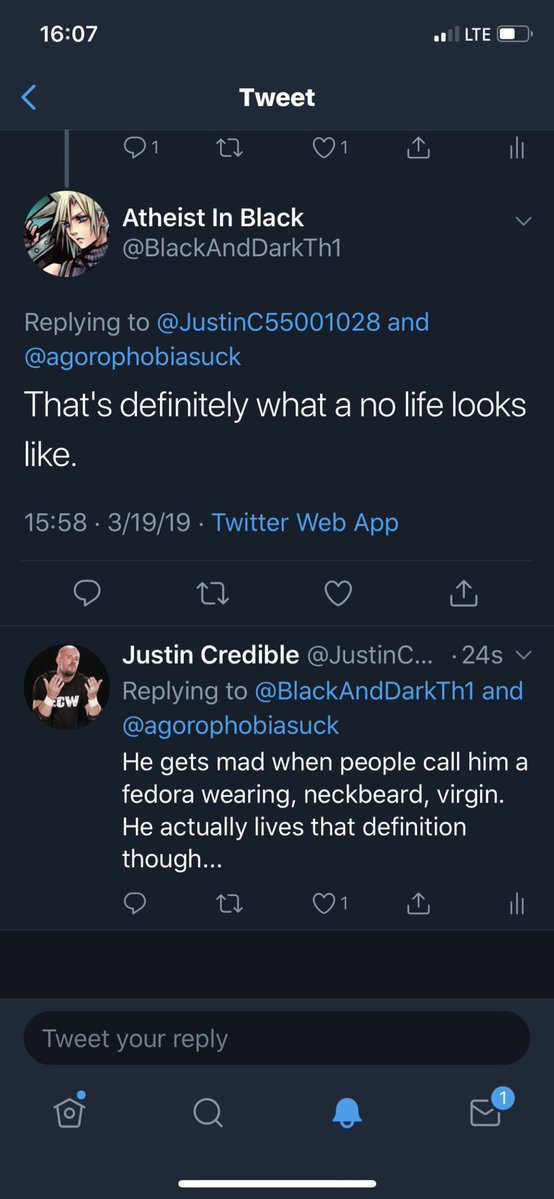Go back using the top-left arrow
Viewport: 554px width, 1199px height.
click(29, 97)
